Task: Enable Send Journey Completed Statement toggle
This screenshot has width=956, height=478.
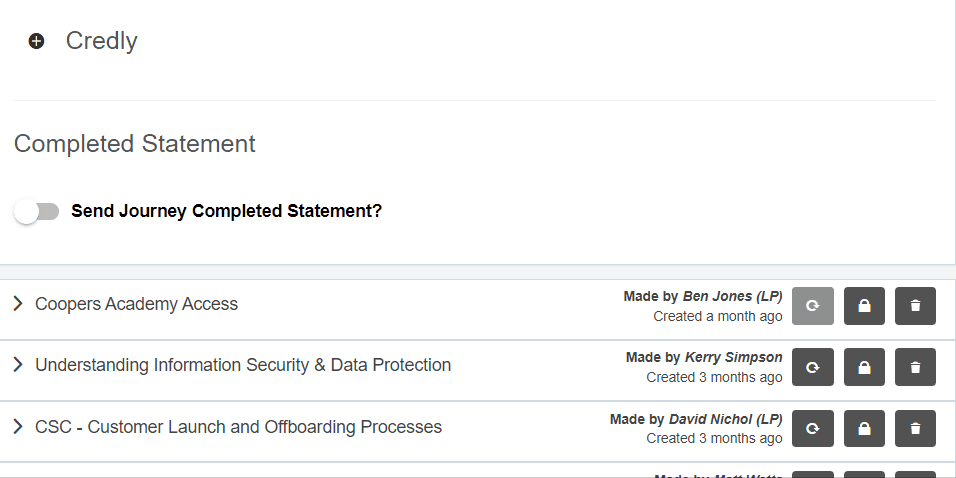Action: point(37,212)
